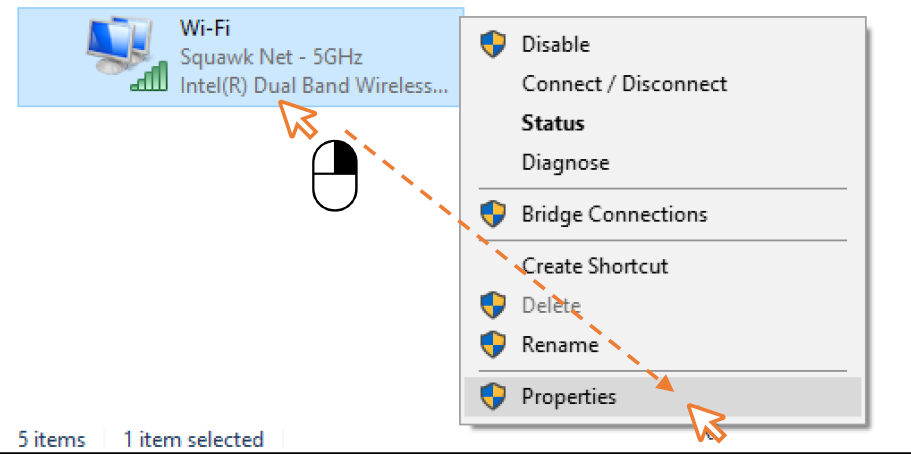
Task: Click the Squawk Net - 5GHz network text
Action: [x=272, y=58]
